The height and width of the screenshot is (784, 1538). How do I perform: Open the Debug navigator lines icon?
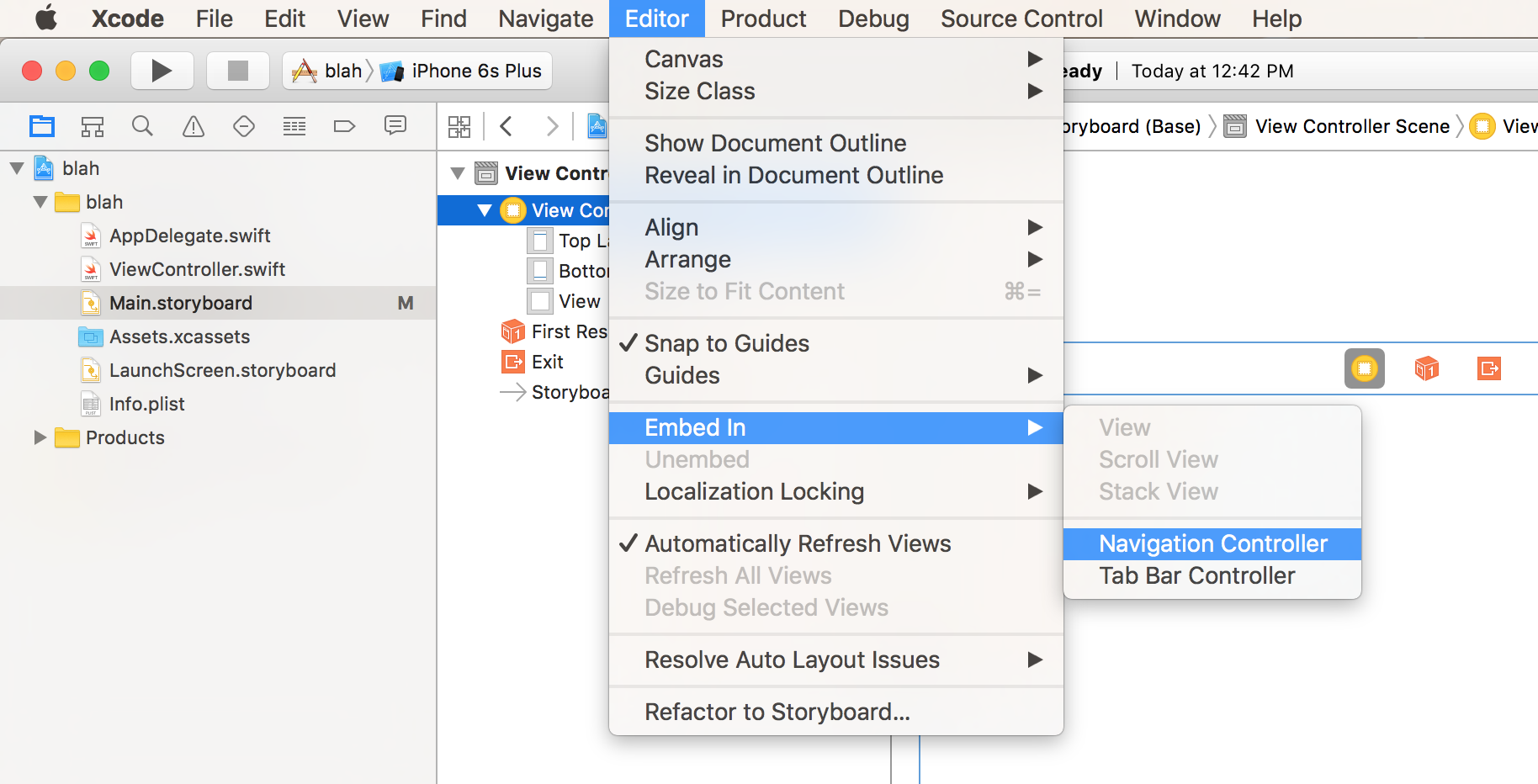pyautogui.click(x=294, y=126)
